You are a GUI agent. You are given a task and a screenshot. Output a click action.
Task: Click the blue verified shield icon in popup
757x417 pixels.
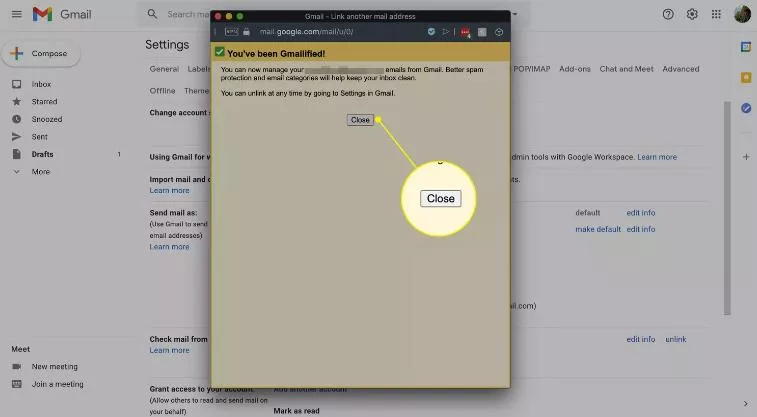[431, 32]
